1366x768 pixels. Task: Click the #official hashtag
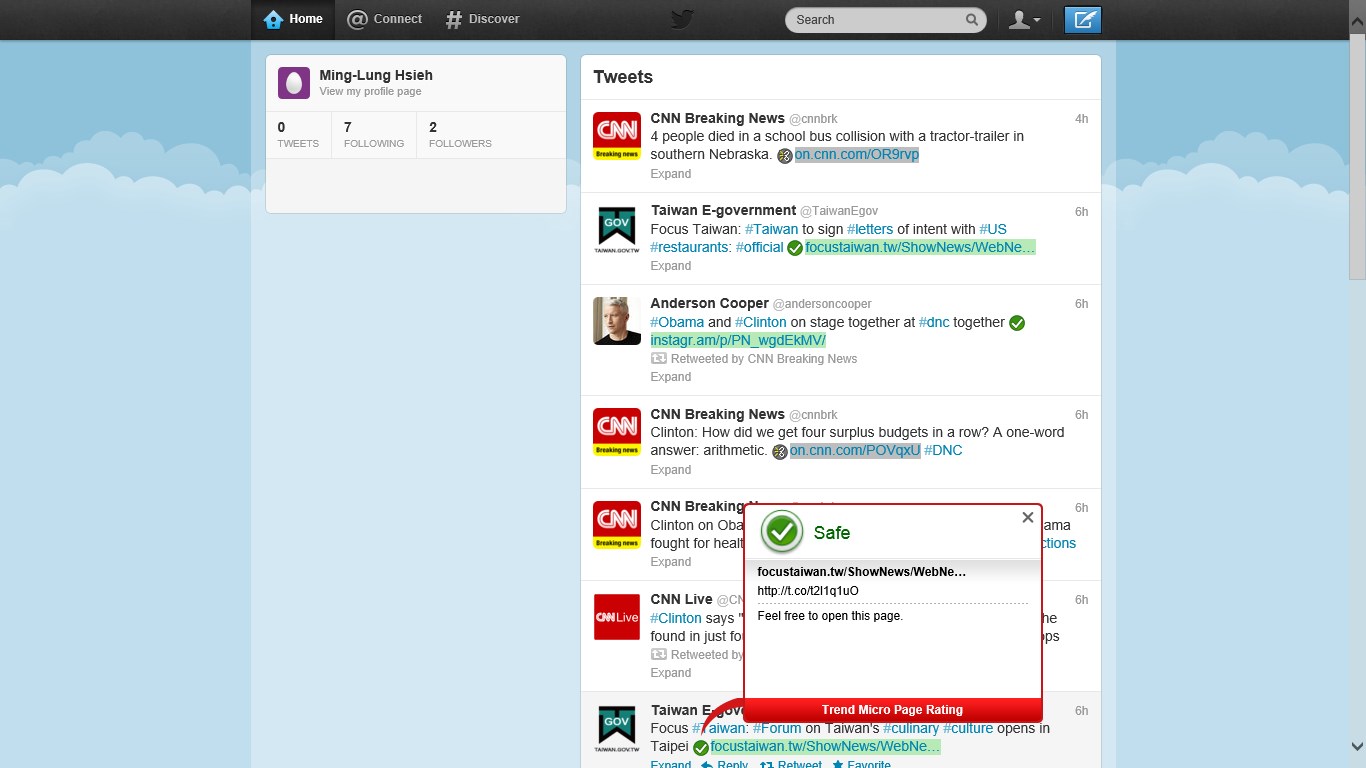point(760,247)
